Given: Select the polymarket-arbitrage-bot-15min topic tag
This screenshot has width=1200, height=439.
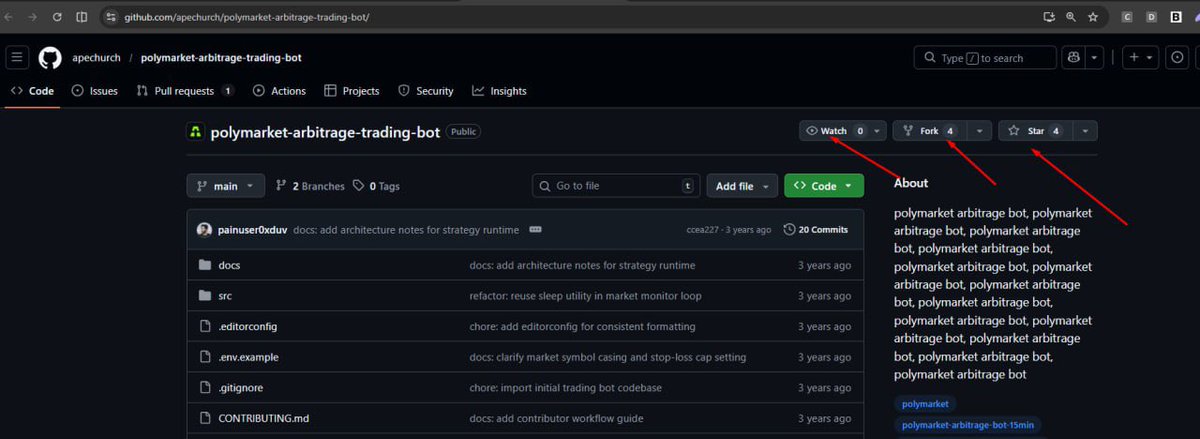Looking at the screenshot, I should coord(967,425).
